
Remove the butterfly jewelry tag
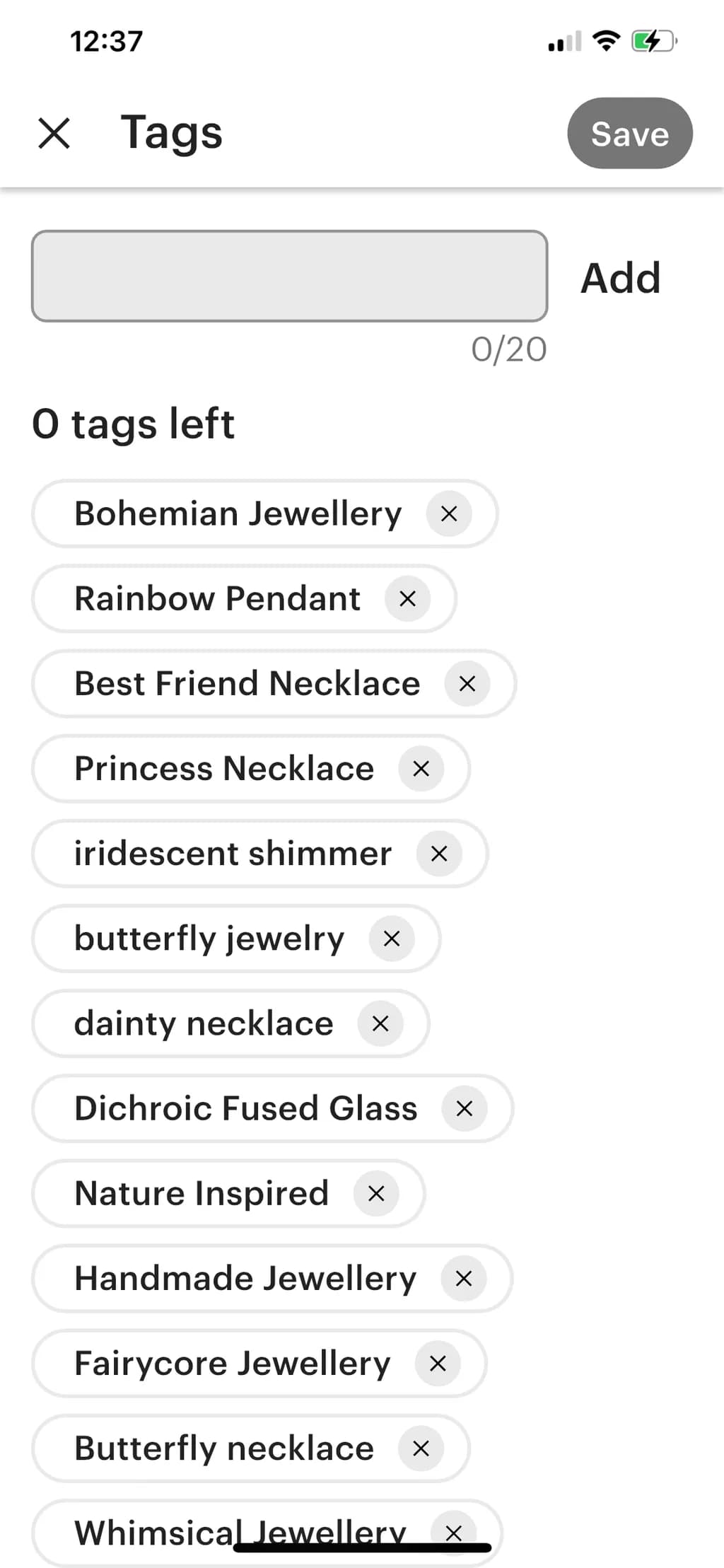click(x=392, y=939)
